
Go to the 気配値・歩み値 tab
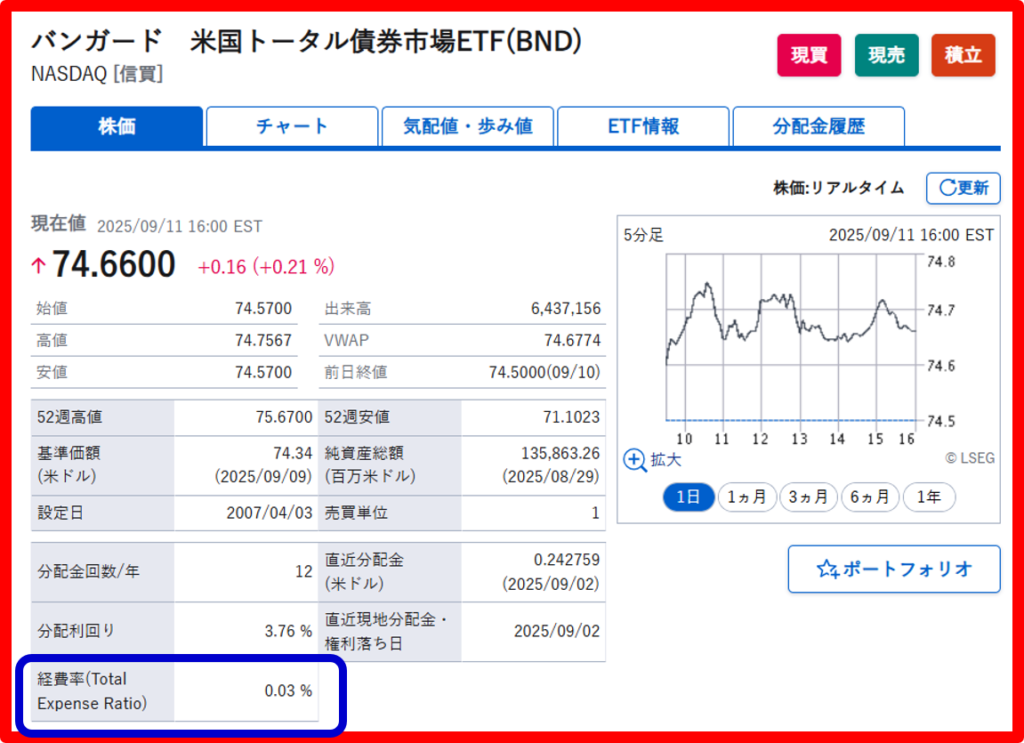coord(468,127)
